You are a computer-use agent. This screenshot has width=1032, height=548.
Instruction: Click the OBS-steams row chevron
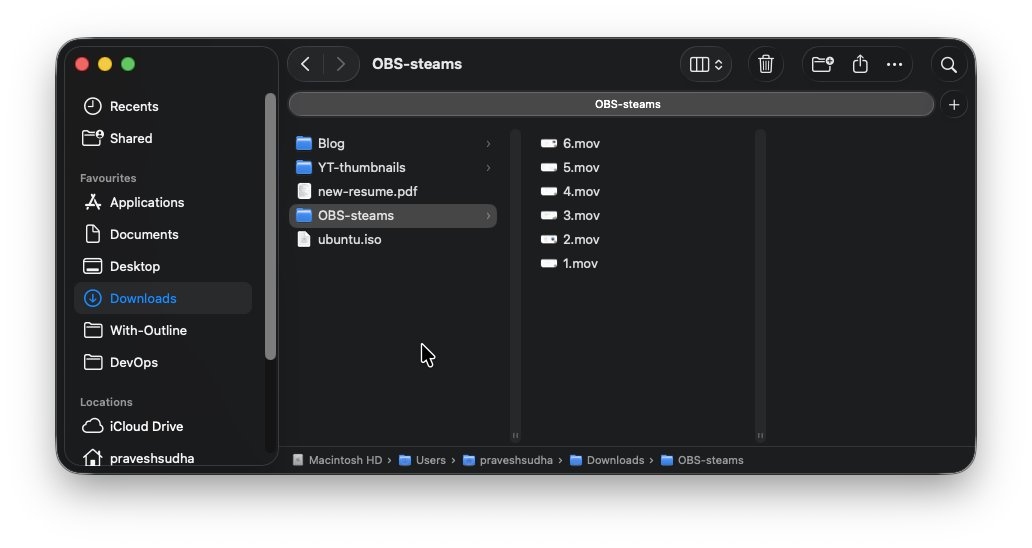point(488,216)
